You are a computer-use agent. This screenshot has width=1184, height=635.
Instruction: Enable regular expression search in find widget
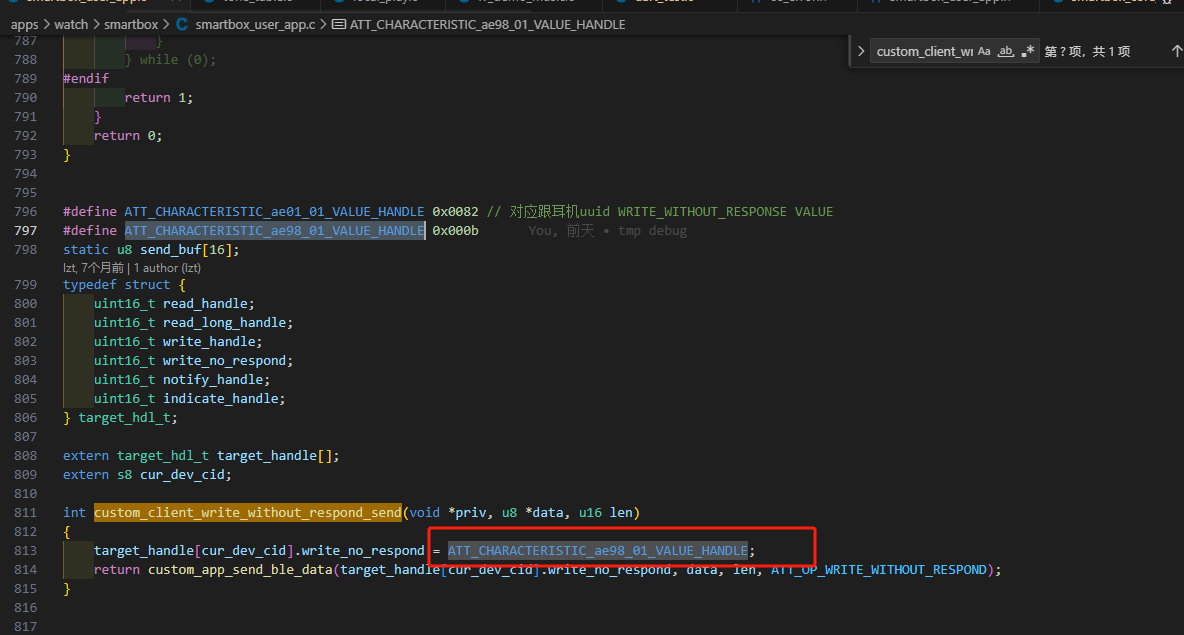tap(1028, 51)
